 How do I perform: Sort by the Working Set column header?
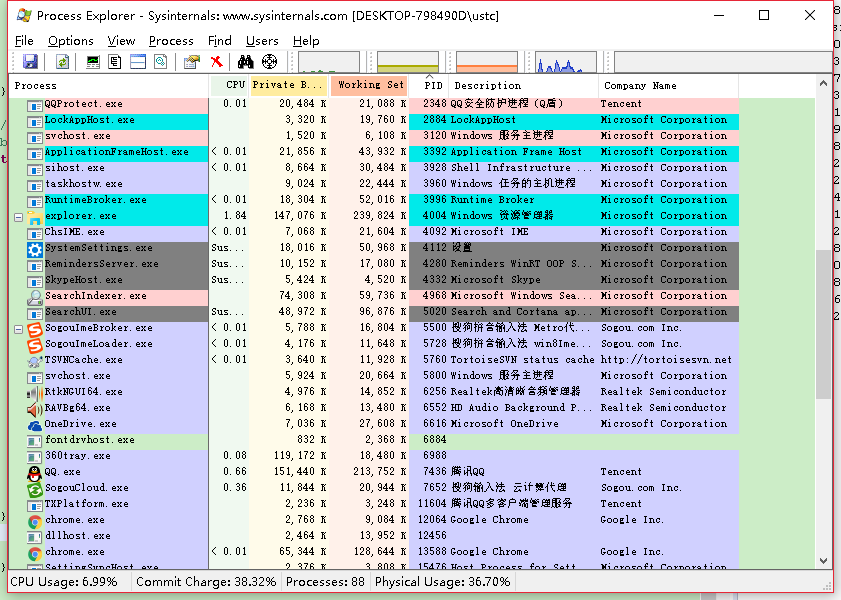tap(369, 85)
